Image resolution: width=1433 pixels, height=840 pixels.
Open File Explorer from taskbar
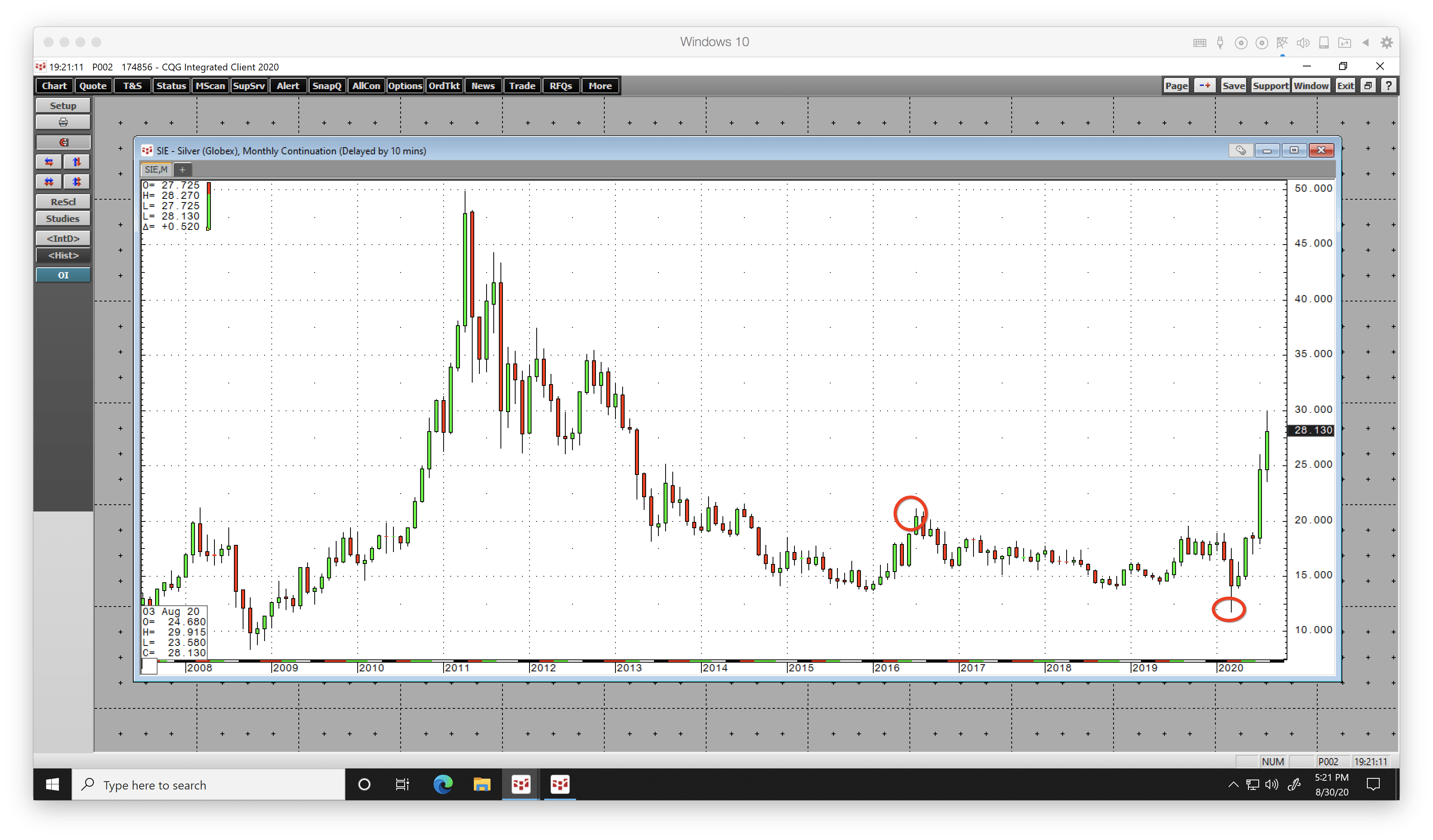click(x=482, y=784)
